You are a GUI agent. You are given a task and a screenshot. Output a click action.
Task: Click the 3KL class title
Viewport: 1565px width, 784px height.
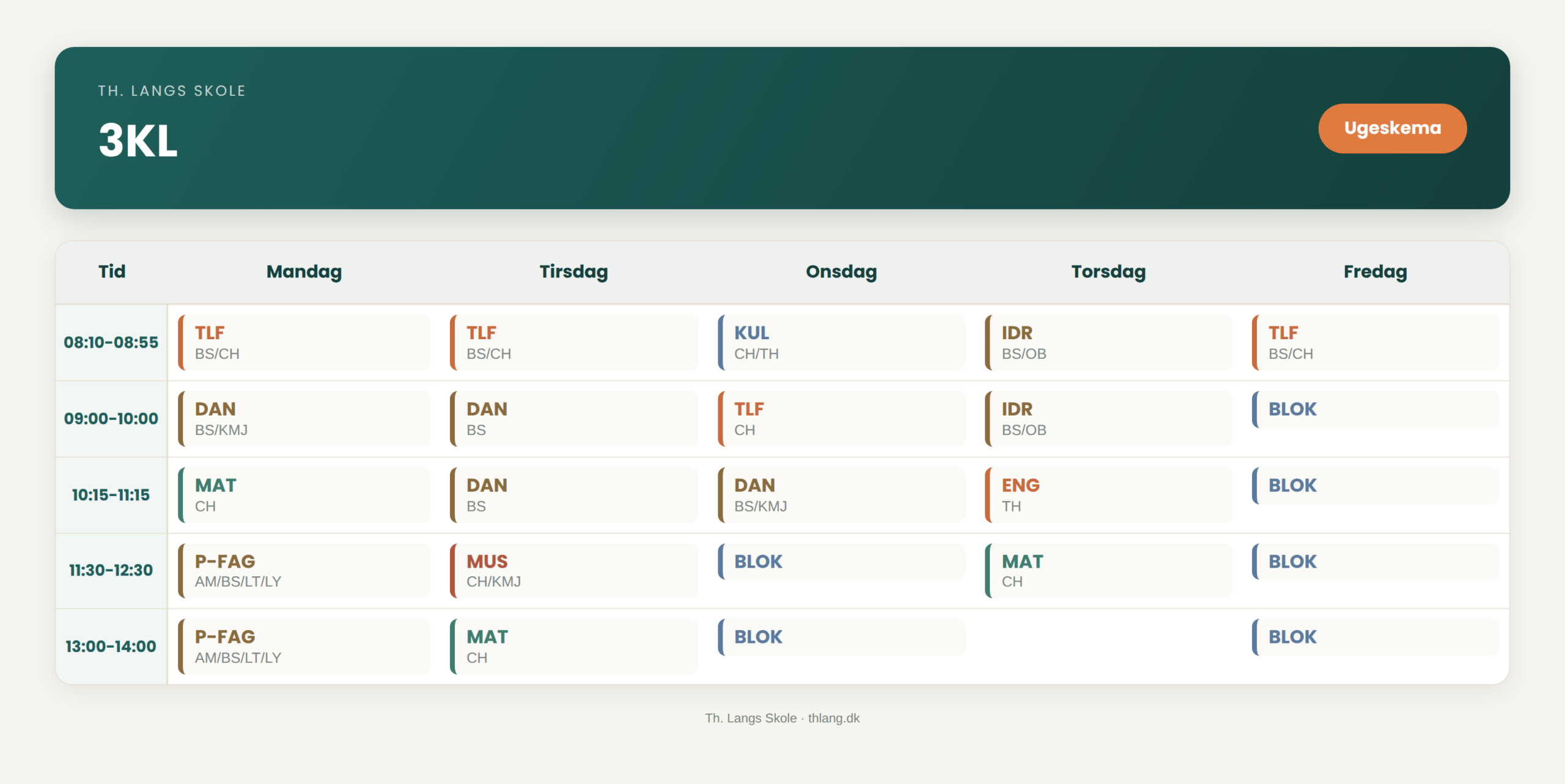tap(138, 141)
